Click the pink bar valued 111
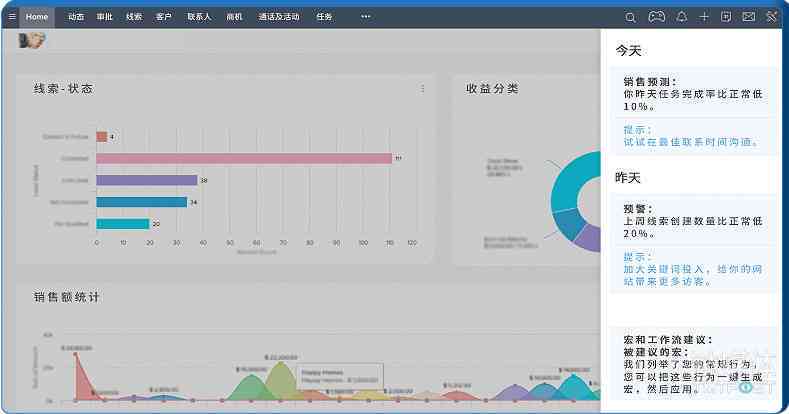This screenshot has height=414, width=789. click(244, 158)
